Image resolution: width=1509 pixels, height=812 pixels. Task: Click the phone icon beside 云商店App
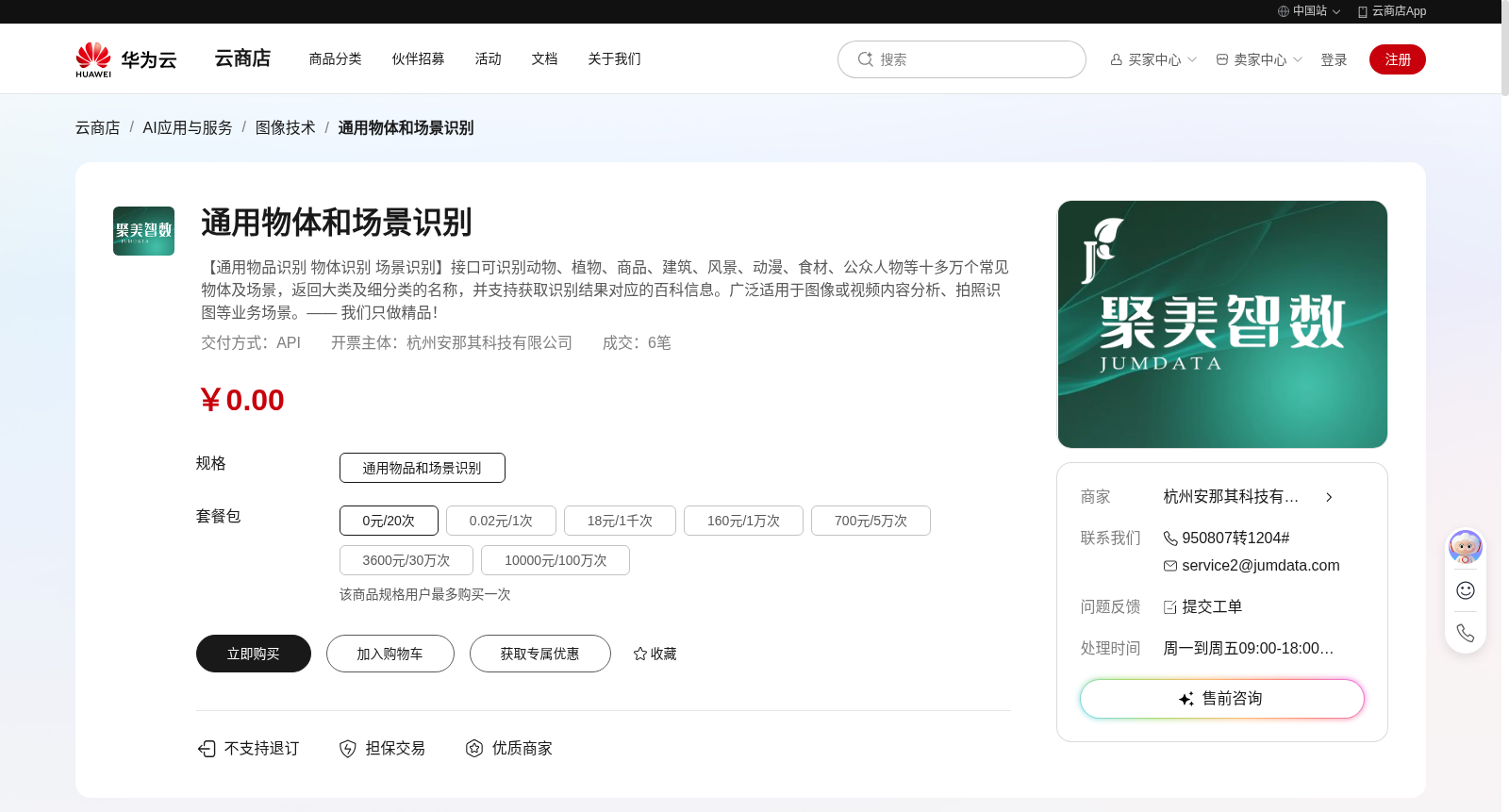1363,11
